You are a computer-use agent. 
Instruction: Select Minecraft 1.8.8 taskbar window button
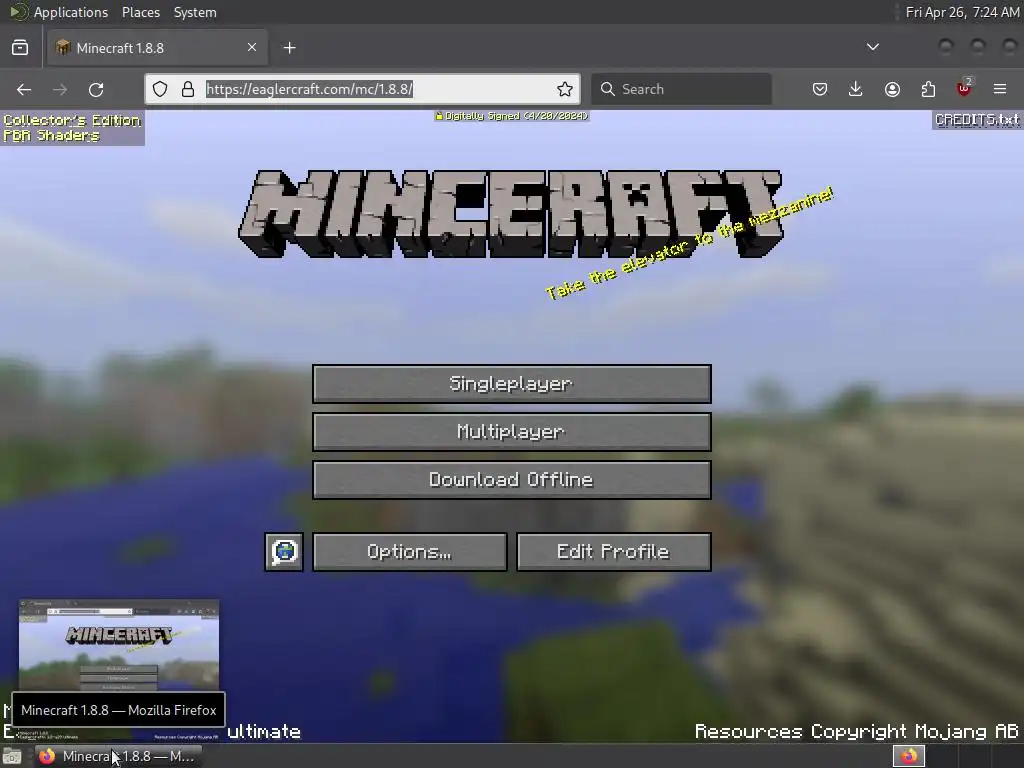click(119, 756)
